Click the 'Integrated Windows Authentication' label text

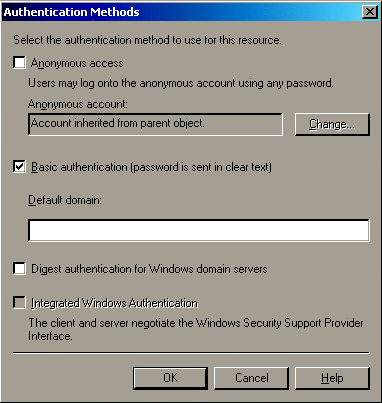tap(114, 303)
